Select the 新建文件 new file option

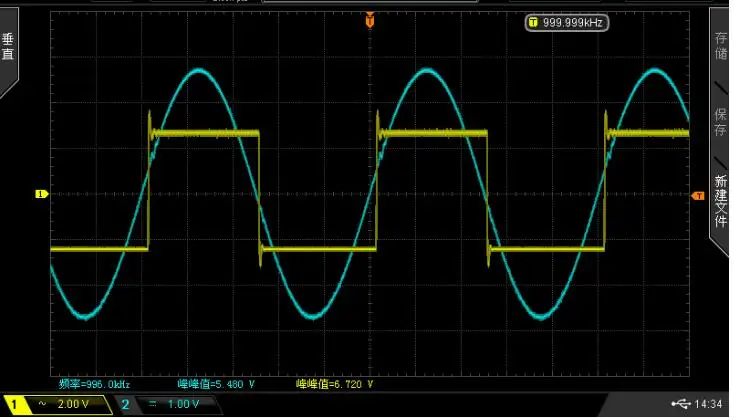(x=721, y=201)
